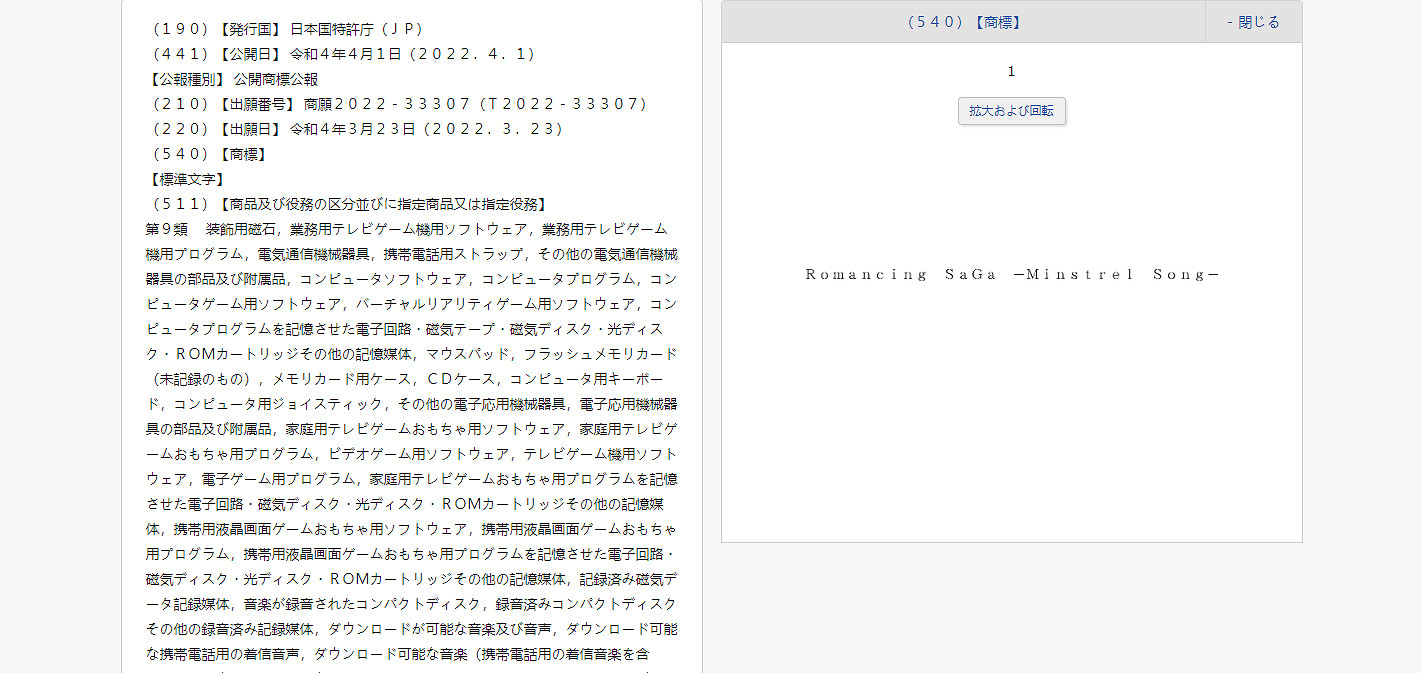
Task: Click the (220)【出願日】 filing date line
Action: click(355, 129)
